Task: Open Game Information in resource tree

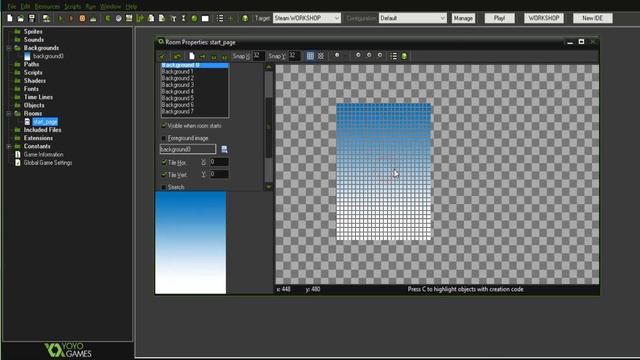Action: [43, 155]
